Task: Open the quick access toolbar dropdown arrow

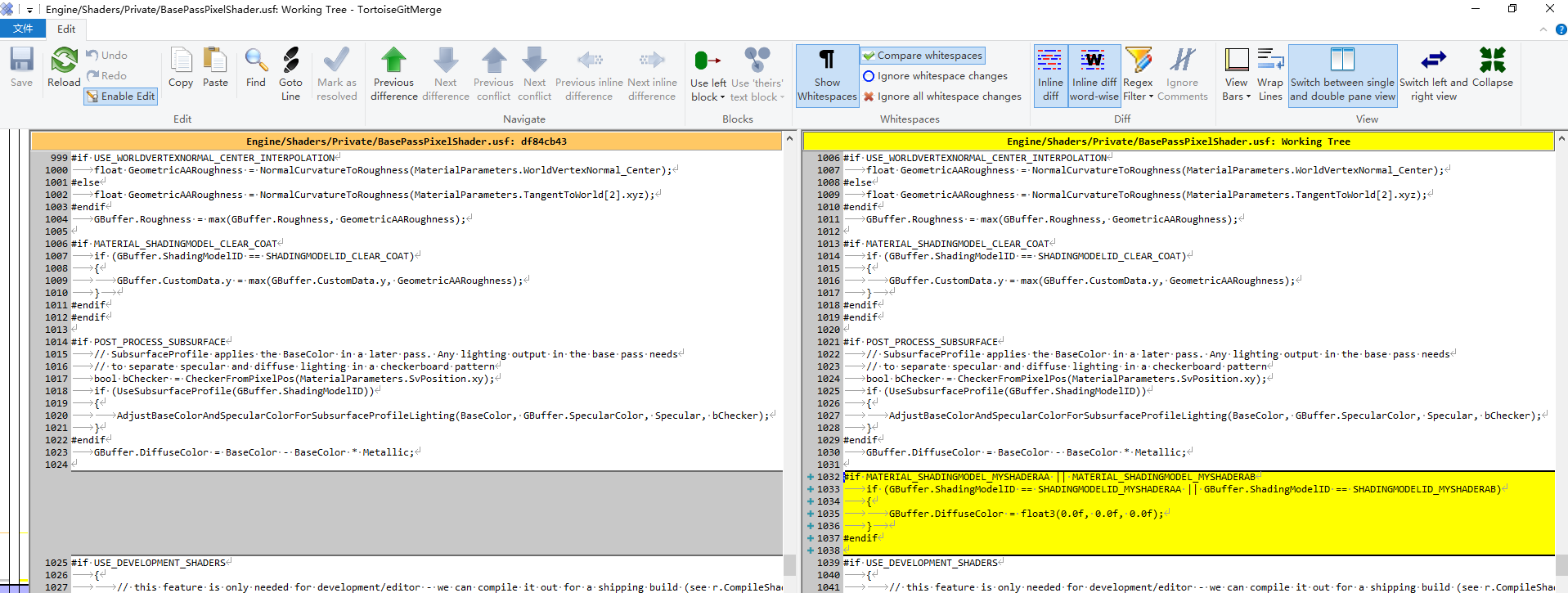Action: point(29,10)
